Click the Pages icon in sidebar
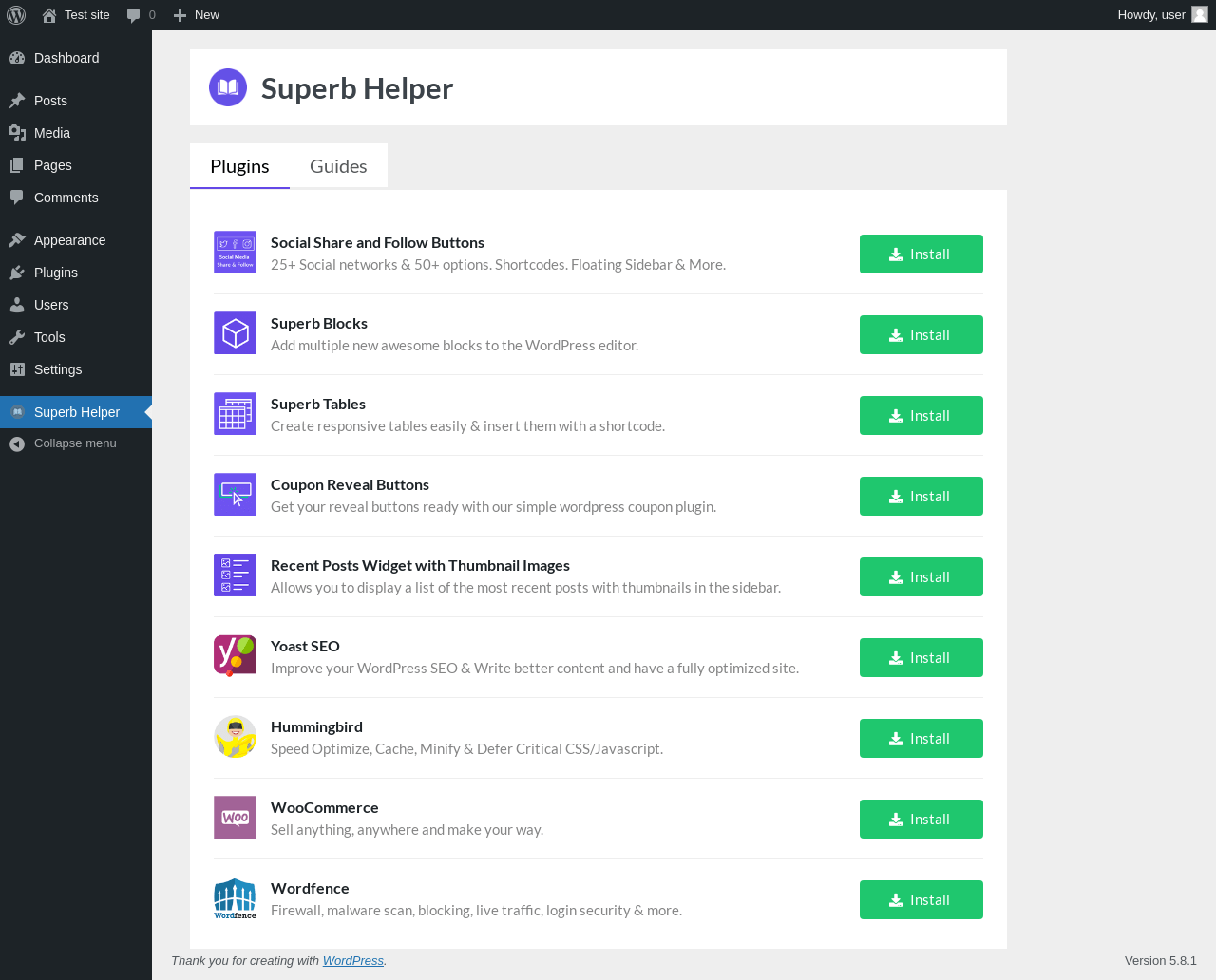Image resolution: width=1216 pixels, height=980 pixels. point(17,165)
